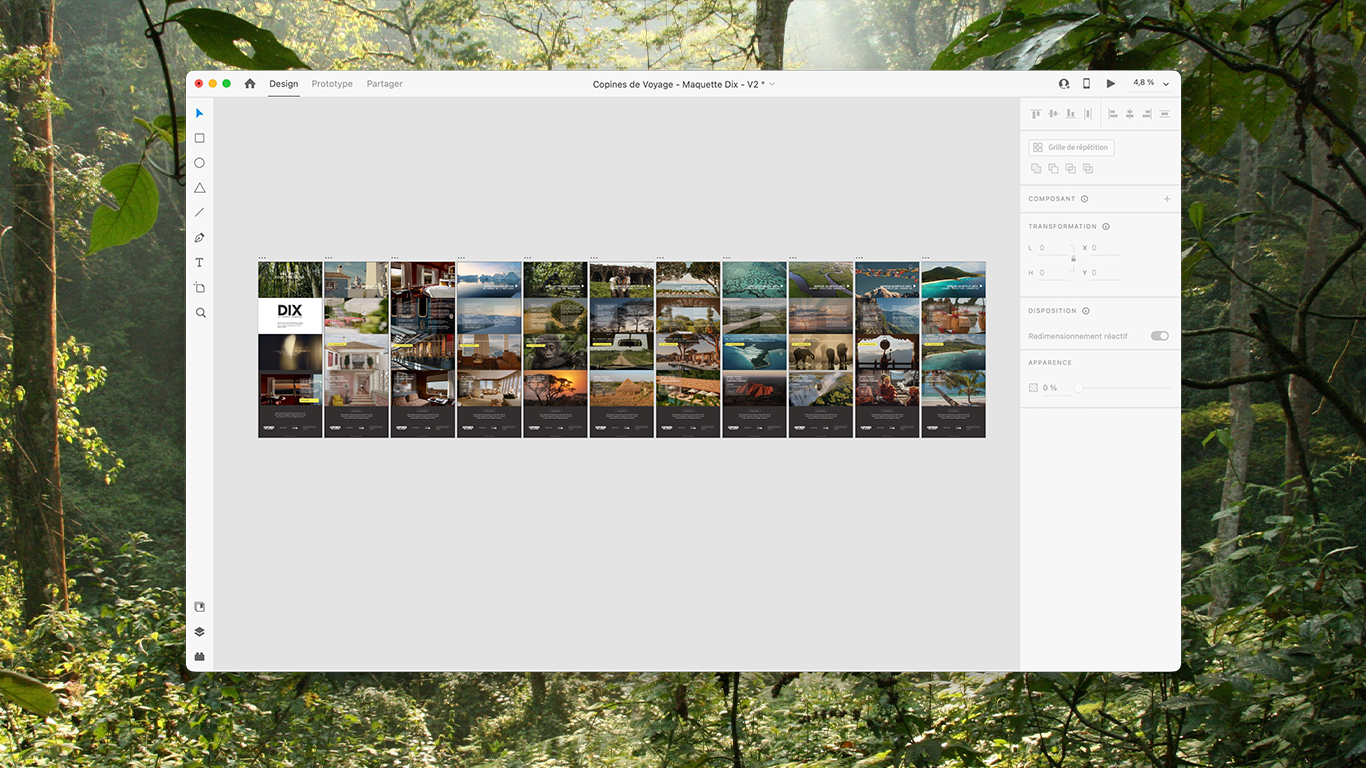This screenshot has height=768, width=1366.
Task: Open options dots above DIX artboard
Action: coord(262,258)
